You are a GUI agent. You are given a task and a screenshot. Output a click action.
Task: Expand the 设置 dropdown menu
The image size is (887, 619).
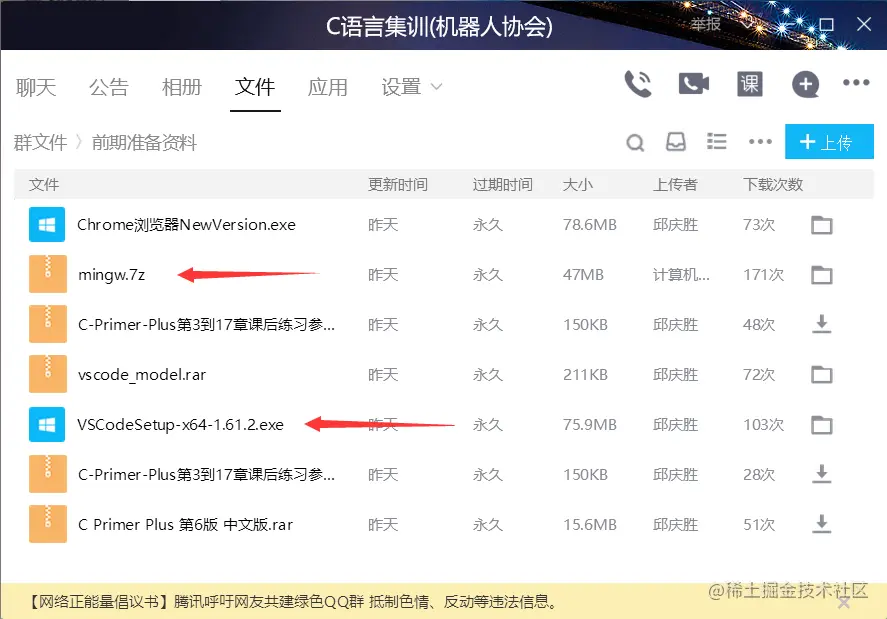tap(411, 87)
